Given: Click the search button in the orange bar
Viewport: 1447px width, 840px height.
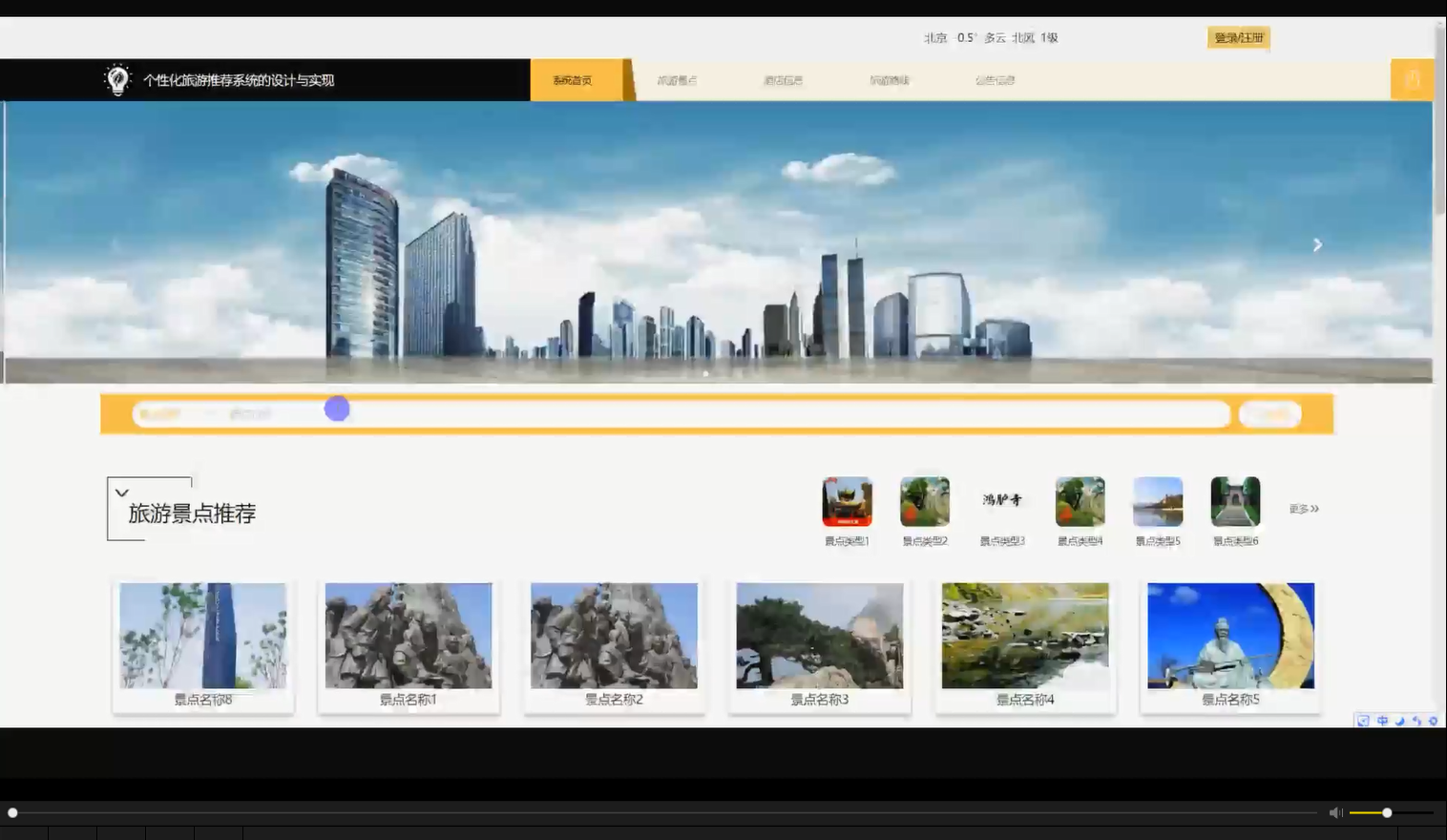Looking at the screenshot, I should click(1269, 414).
